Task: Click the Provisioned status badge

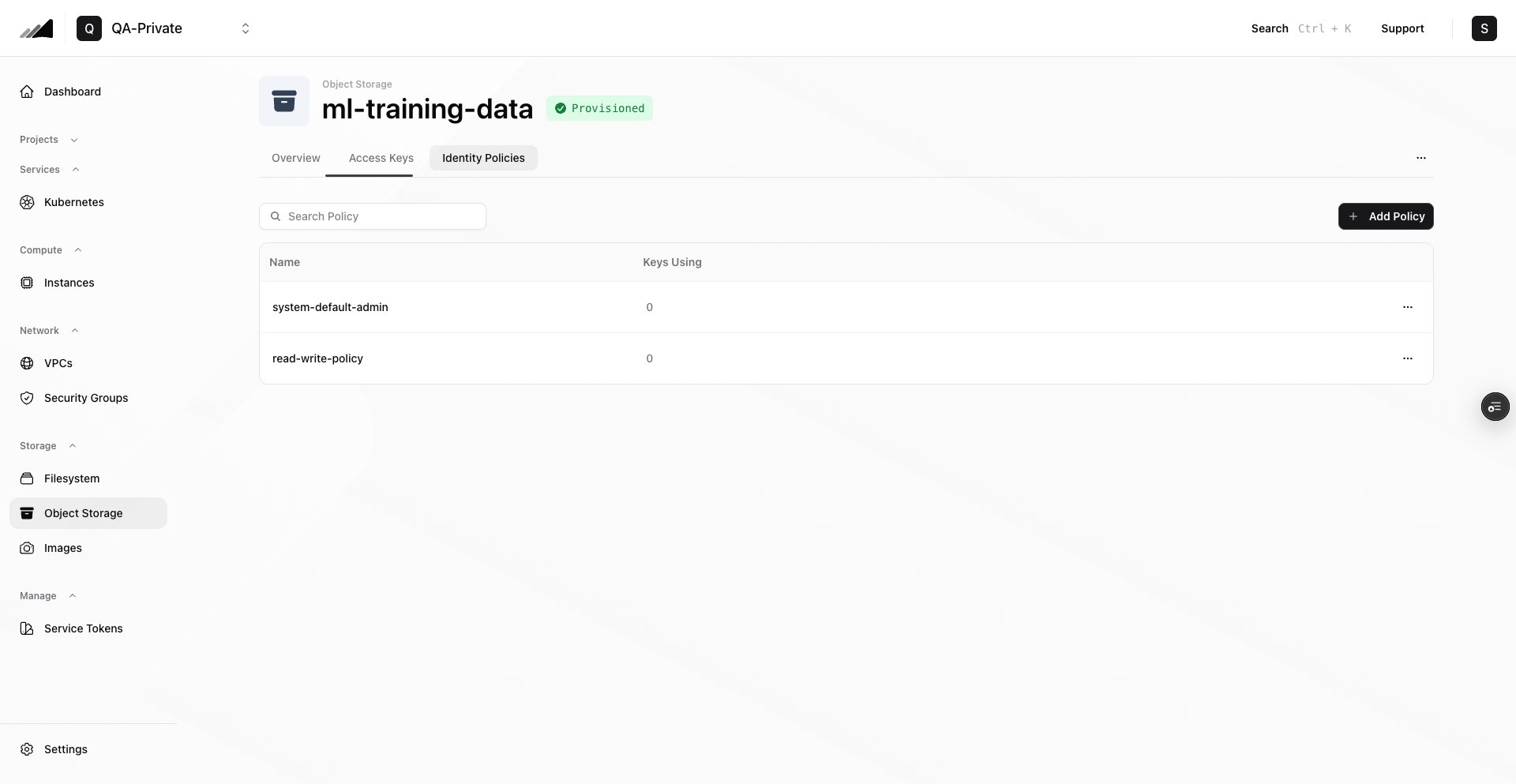Action: click(x=599, y=108)
